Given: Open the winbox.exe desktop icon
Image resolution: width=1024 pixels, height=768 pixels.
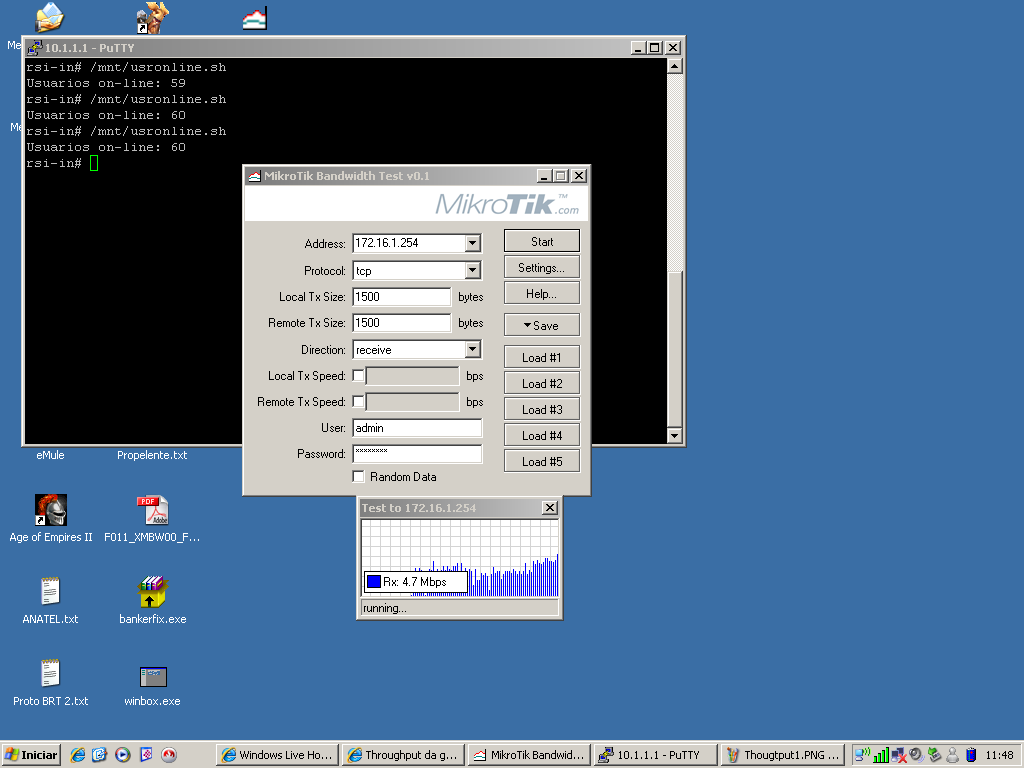Looking at the screenshot, I should click(x=152, y=676).
